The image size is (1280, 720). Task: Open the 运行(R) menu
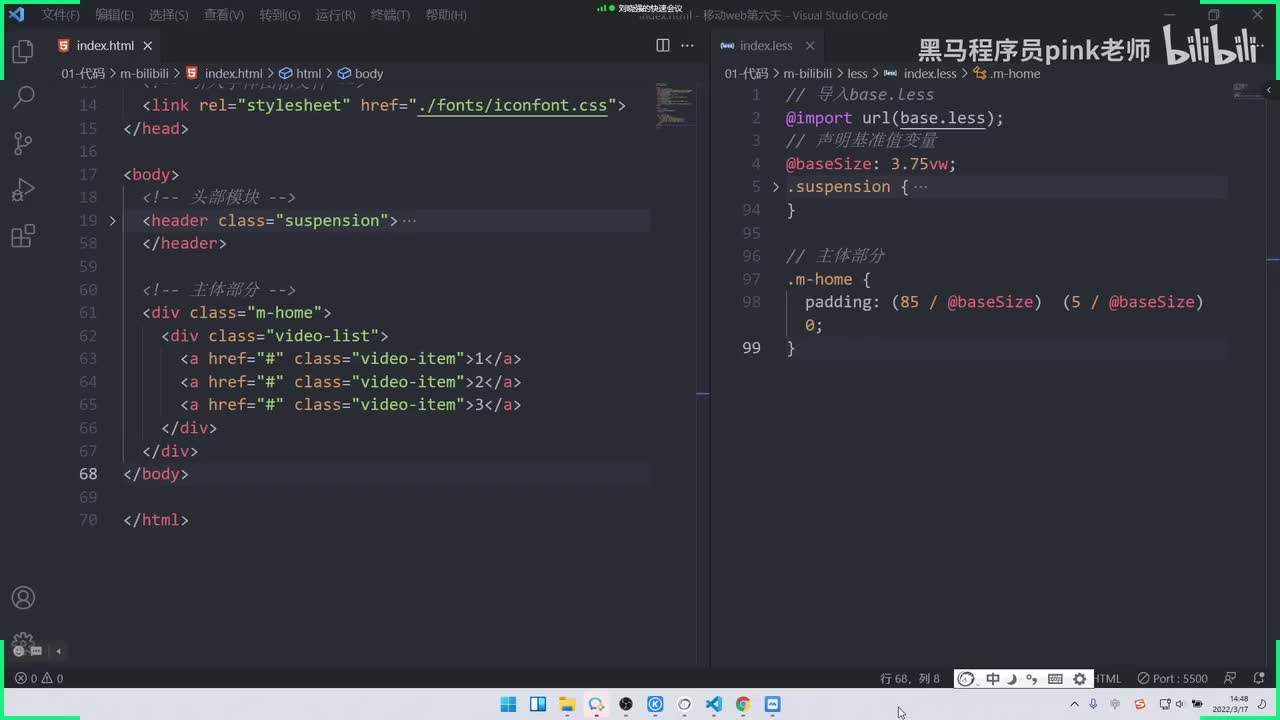pyautogui.click(x=335, y=15)
